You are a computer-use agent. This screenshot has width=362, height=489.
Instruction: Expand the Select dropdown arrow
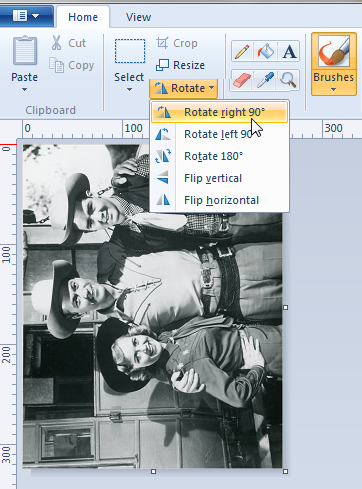pyautogui.click(x=129, y=89)
